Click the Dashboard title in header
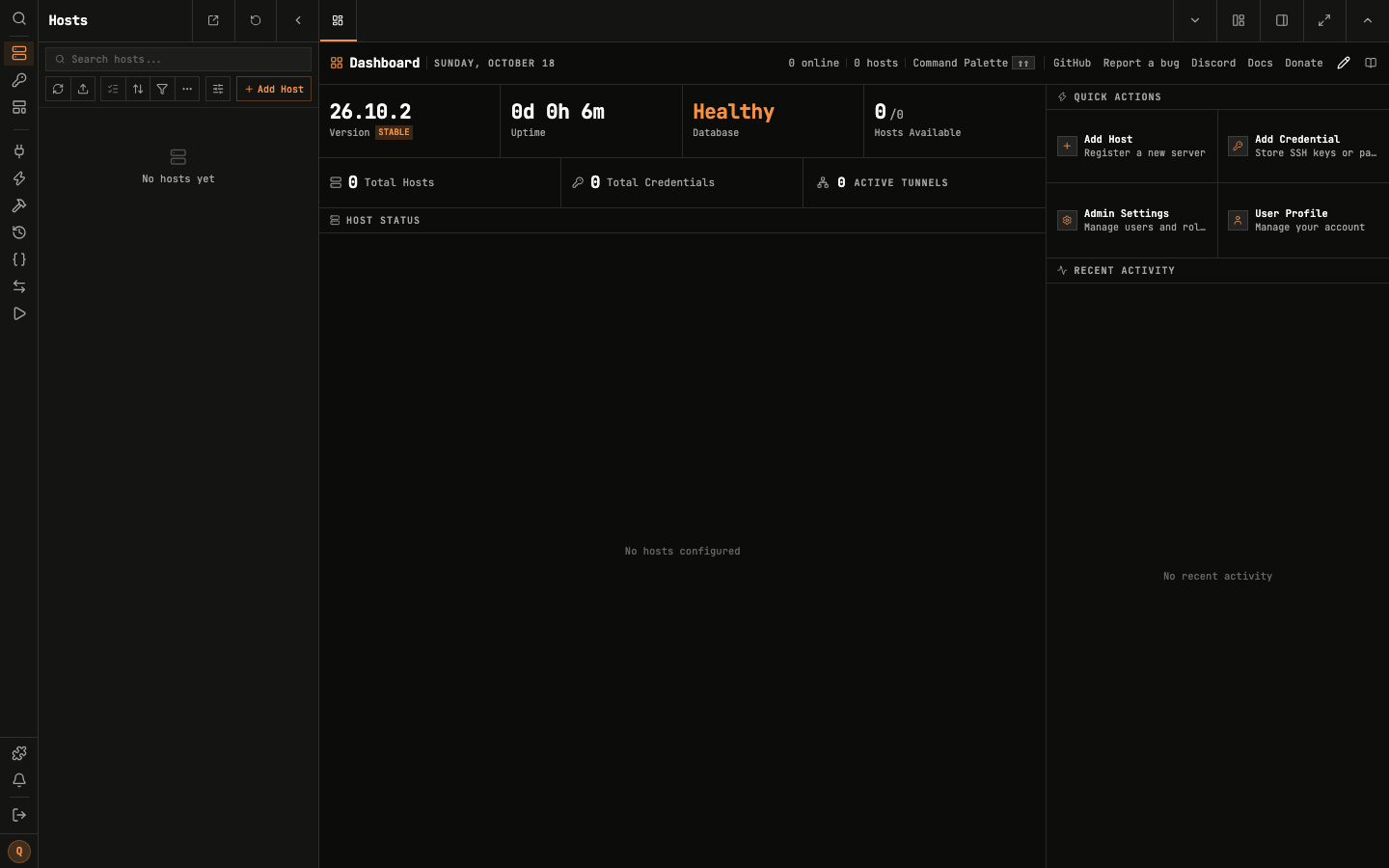The image size is (1389, 868). (384, 63)
